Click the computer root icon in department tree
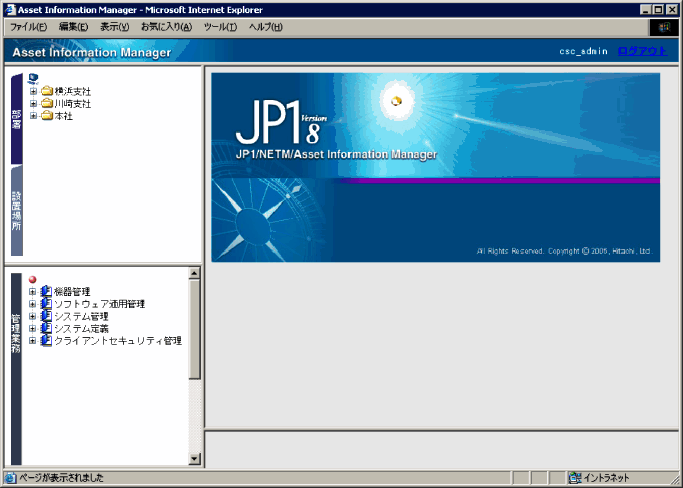The width and height of the screenshot is (683, 488). [33, 78]
